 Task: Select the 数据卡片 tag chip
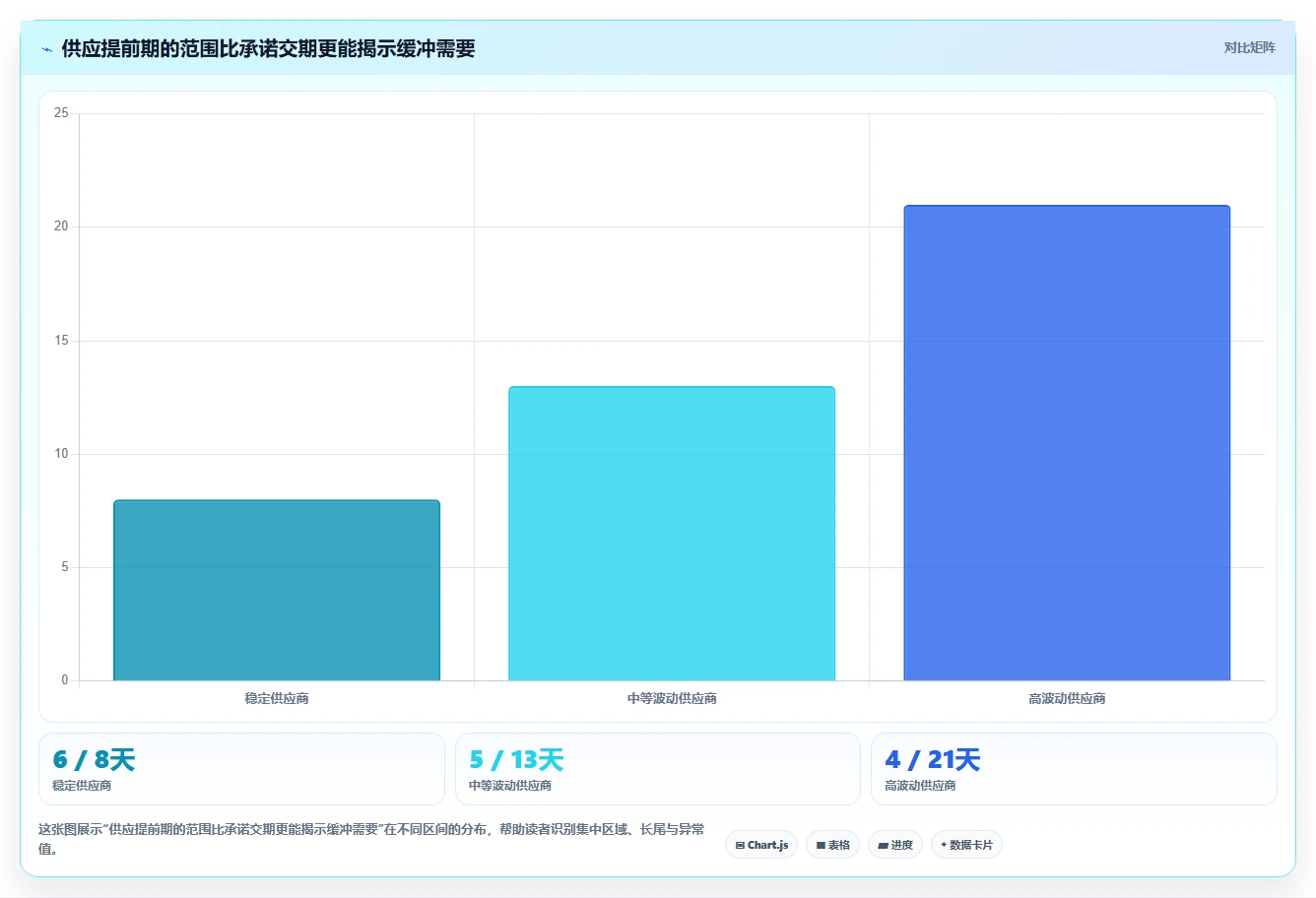coord(966,845)
